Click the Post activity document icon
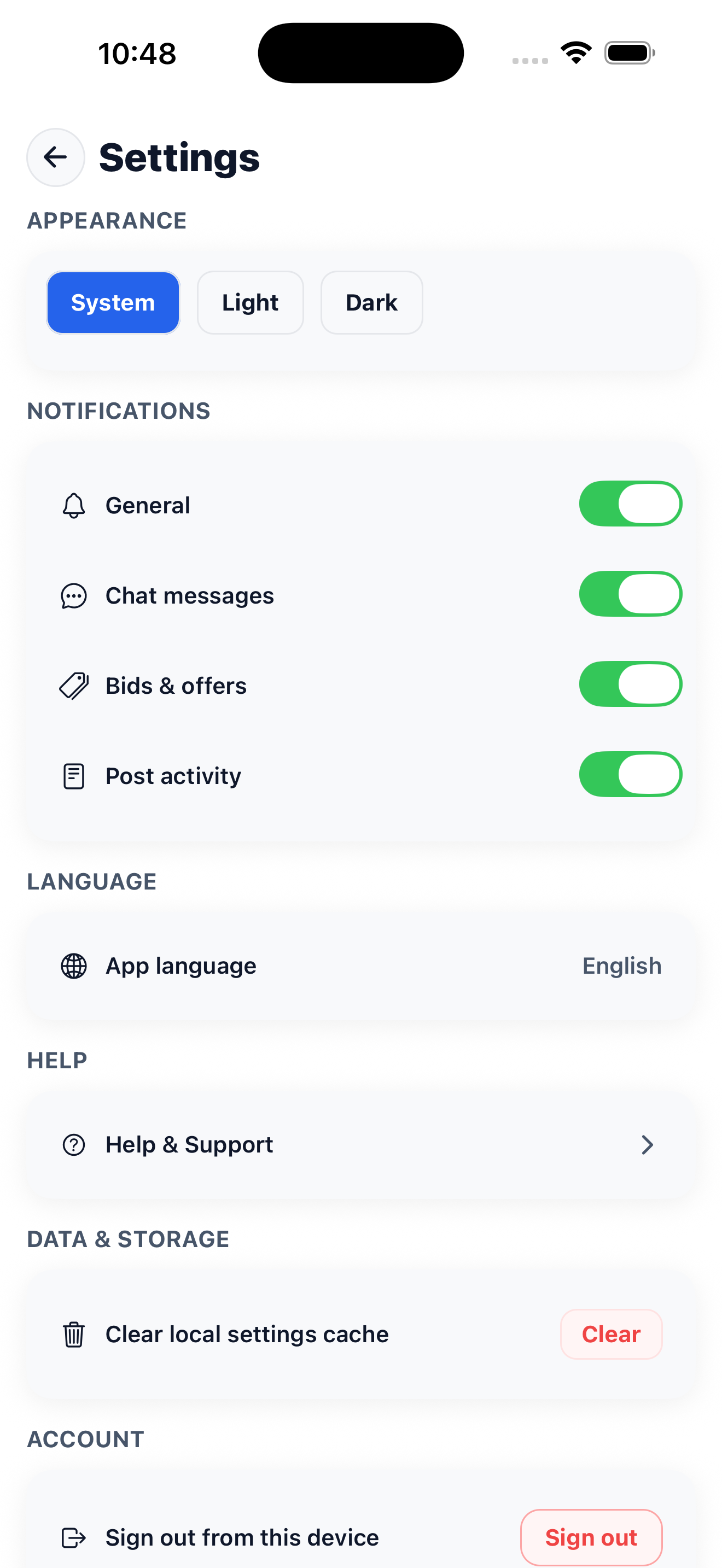Image resolution: width=722 pixels, height=1568 pixels. tap(74, 776)
